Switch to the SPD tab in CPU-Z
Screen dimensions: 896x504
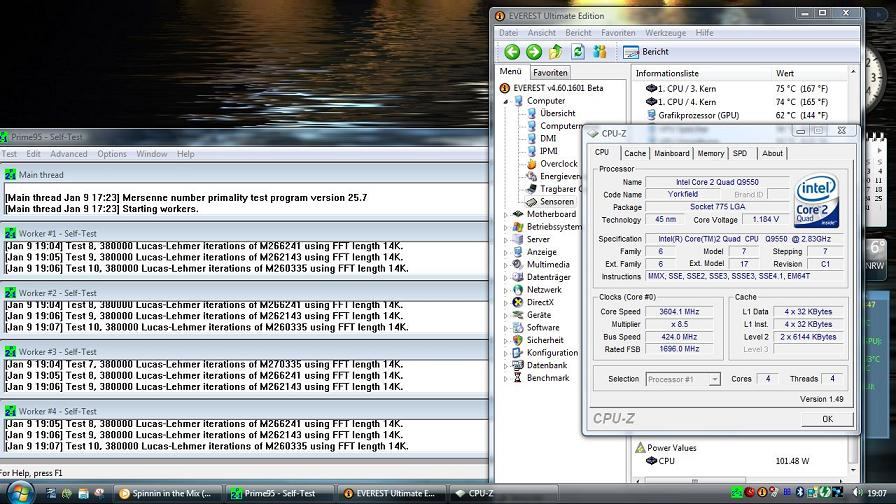tap(740, 153)
